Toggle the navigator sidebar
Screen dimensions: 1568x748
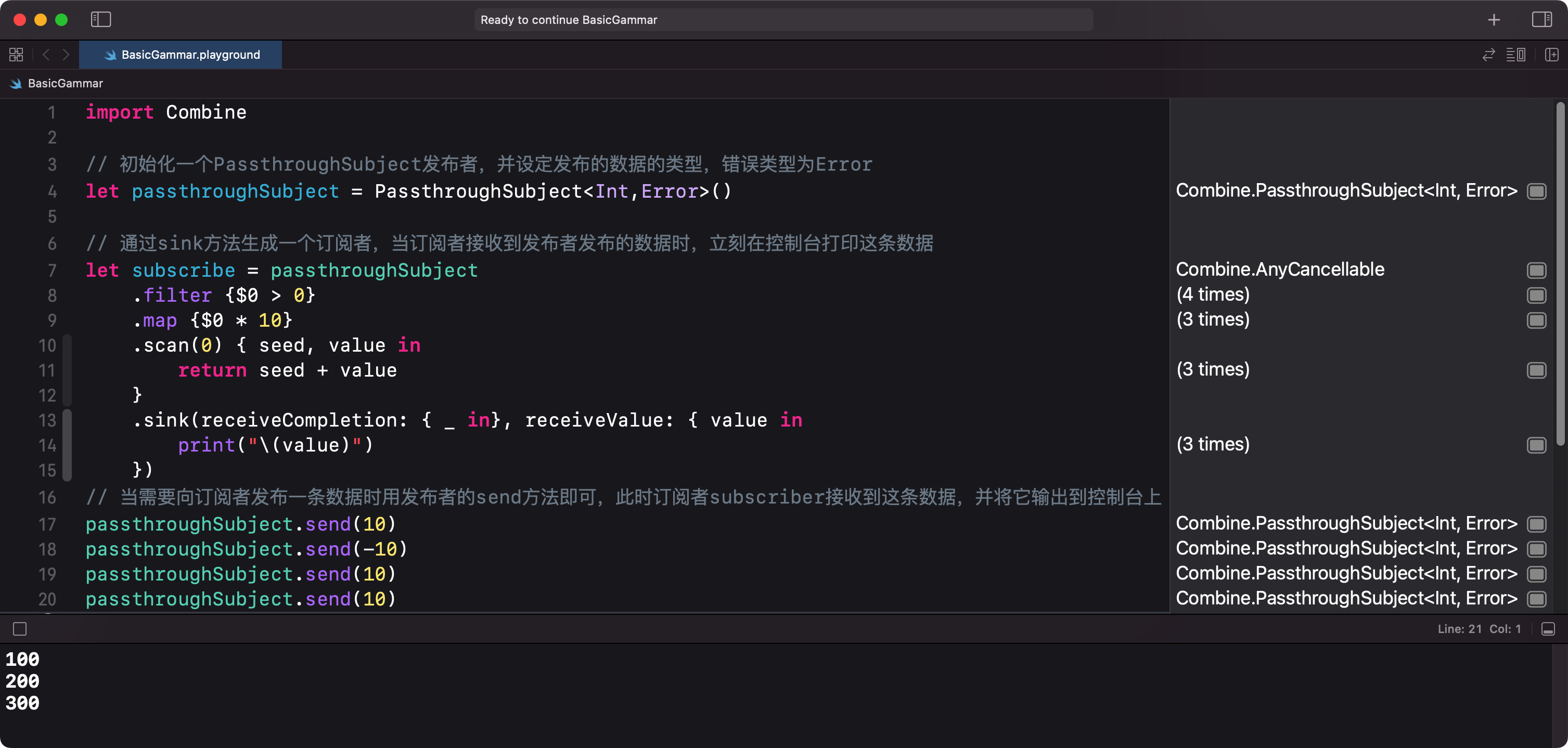coord(100,19)
